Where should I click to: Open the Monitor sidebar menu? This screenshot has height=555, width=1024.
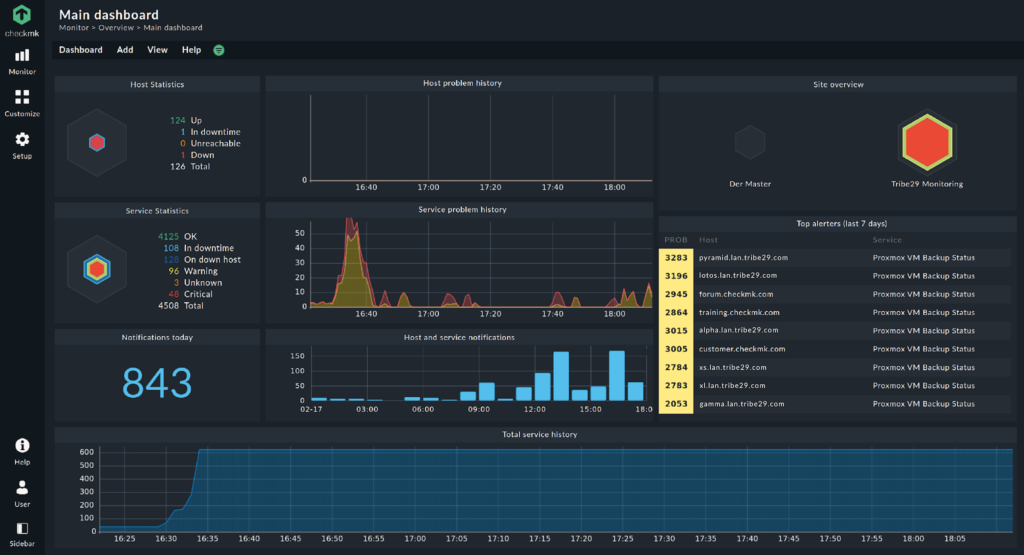(x=22, y=62)
